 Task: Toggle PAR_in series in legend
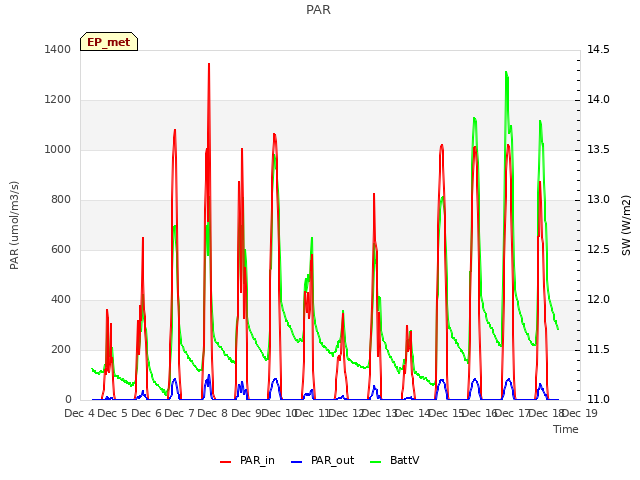tap(257, 460)
